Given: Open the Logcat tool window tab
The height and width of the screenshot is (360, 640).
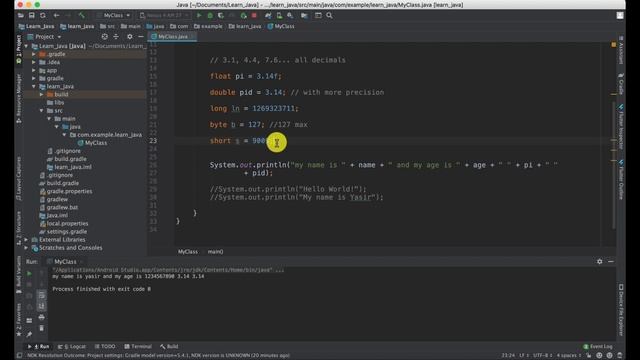Looking at the screenshot, I should [x=72, y=347].
